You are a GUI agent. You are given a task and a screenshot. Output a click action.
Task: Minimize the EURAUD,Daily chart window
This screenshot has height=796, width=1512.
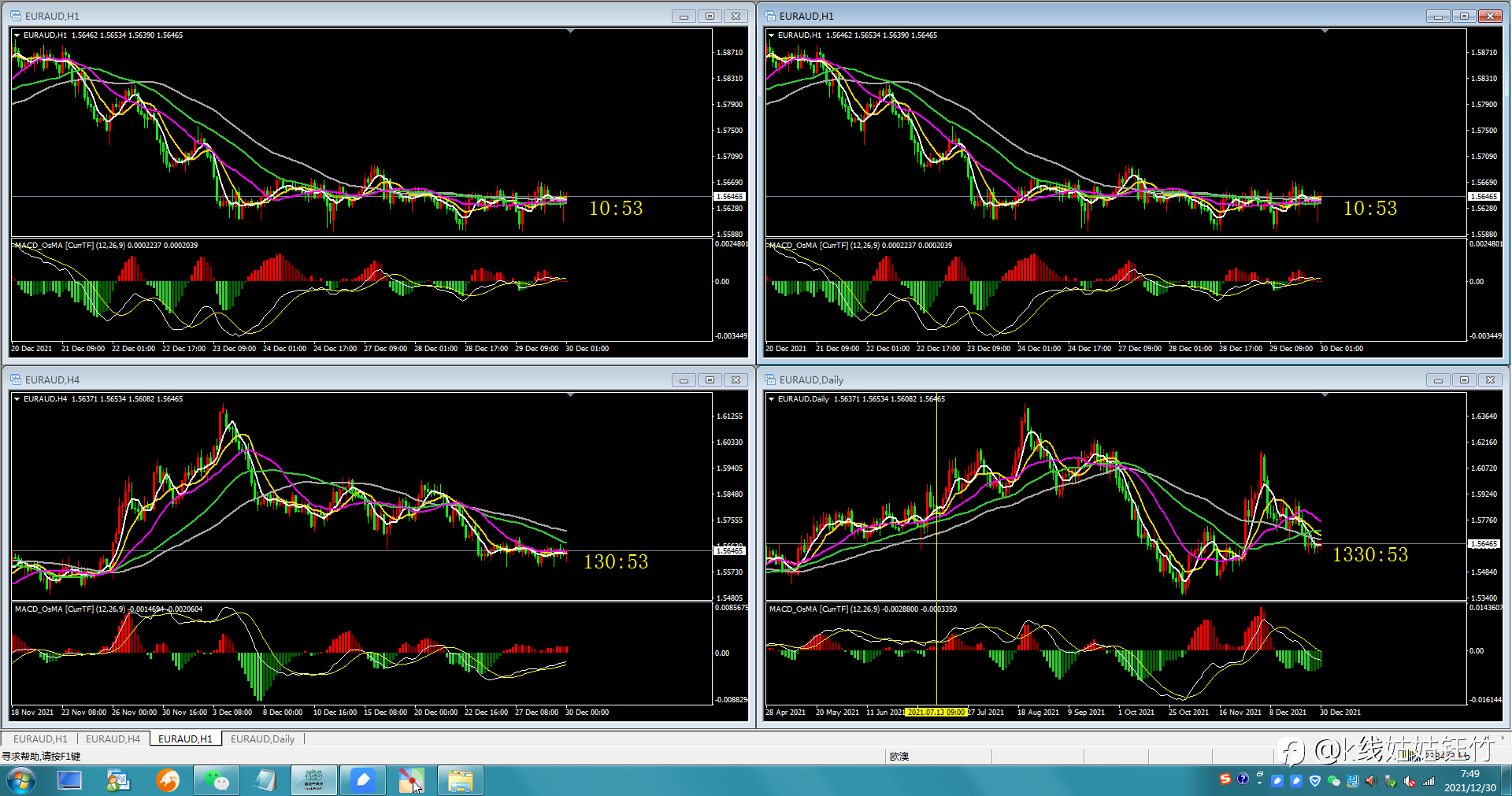click(x=1438, y=379)
